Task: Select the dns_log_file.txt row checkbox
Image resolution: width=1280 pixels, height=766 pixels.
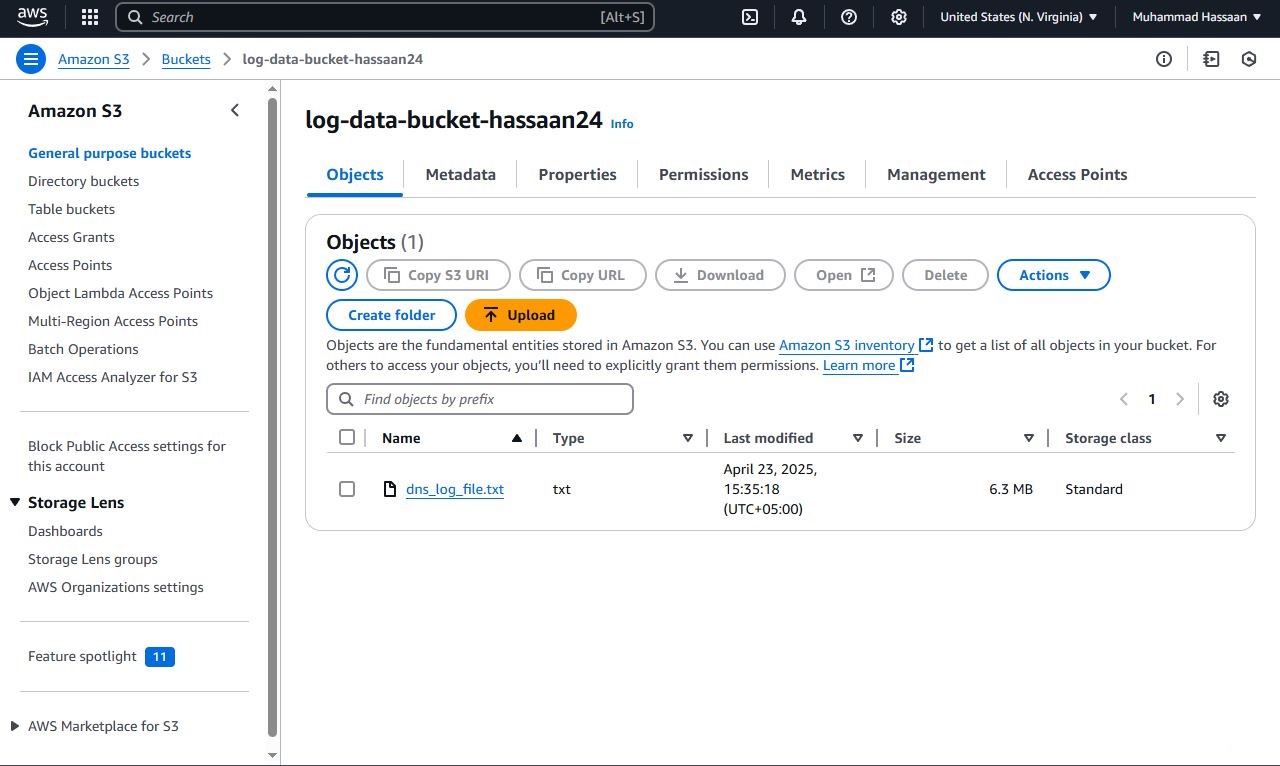Action: click(347, 489)
